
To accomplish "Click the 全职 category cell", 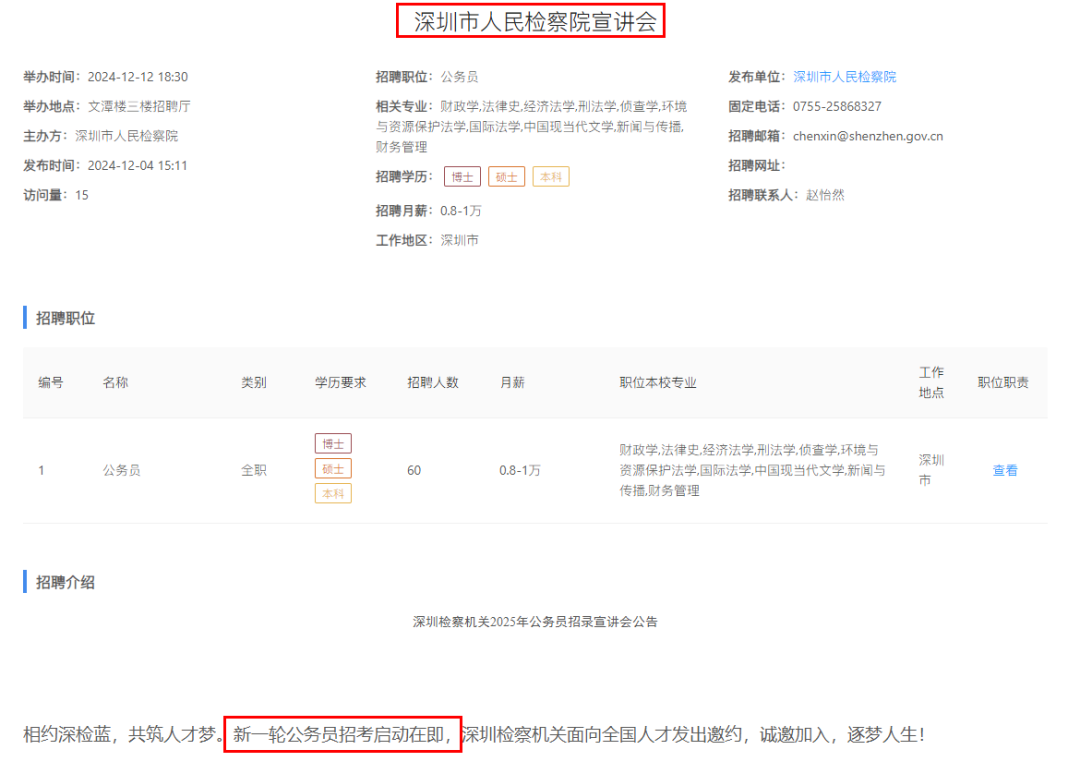I will 253,470.
